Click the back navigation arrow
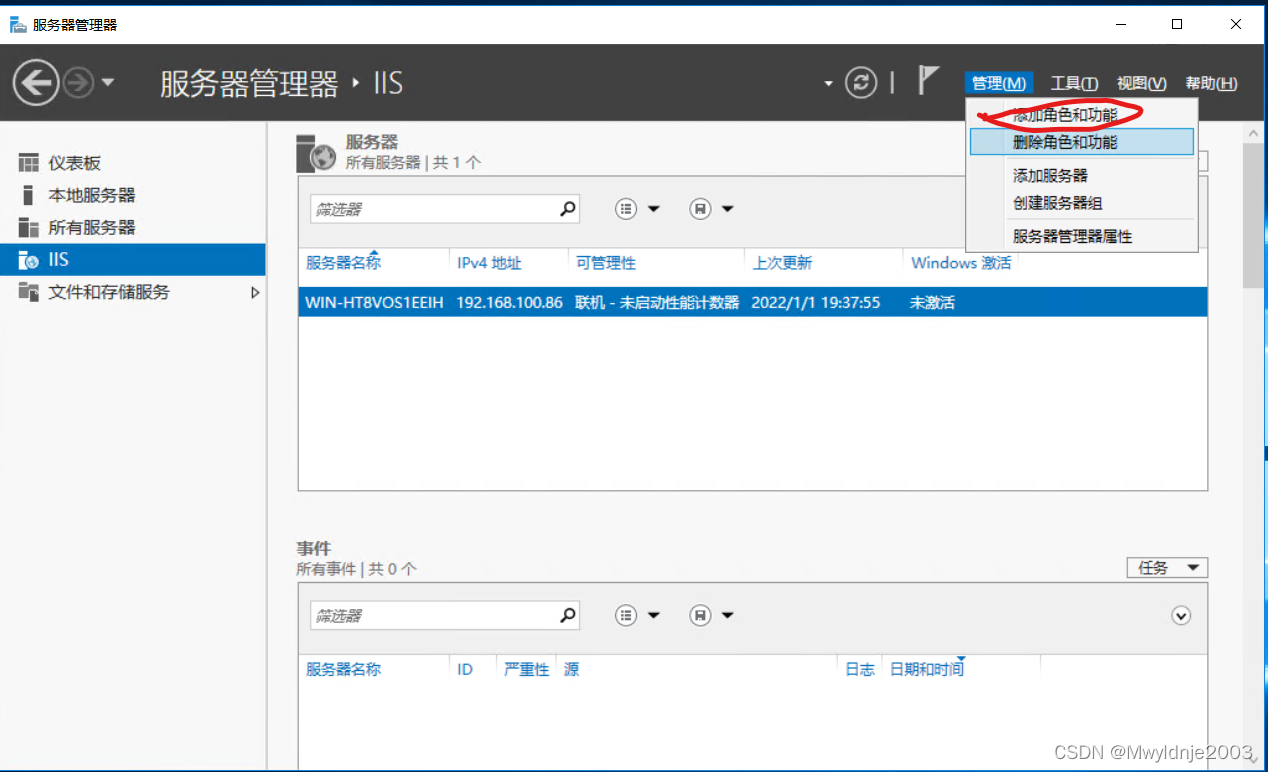 [x=36, y=82]
